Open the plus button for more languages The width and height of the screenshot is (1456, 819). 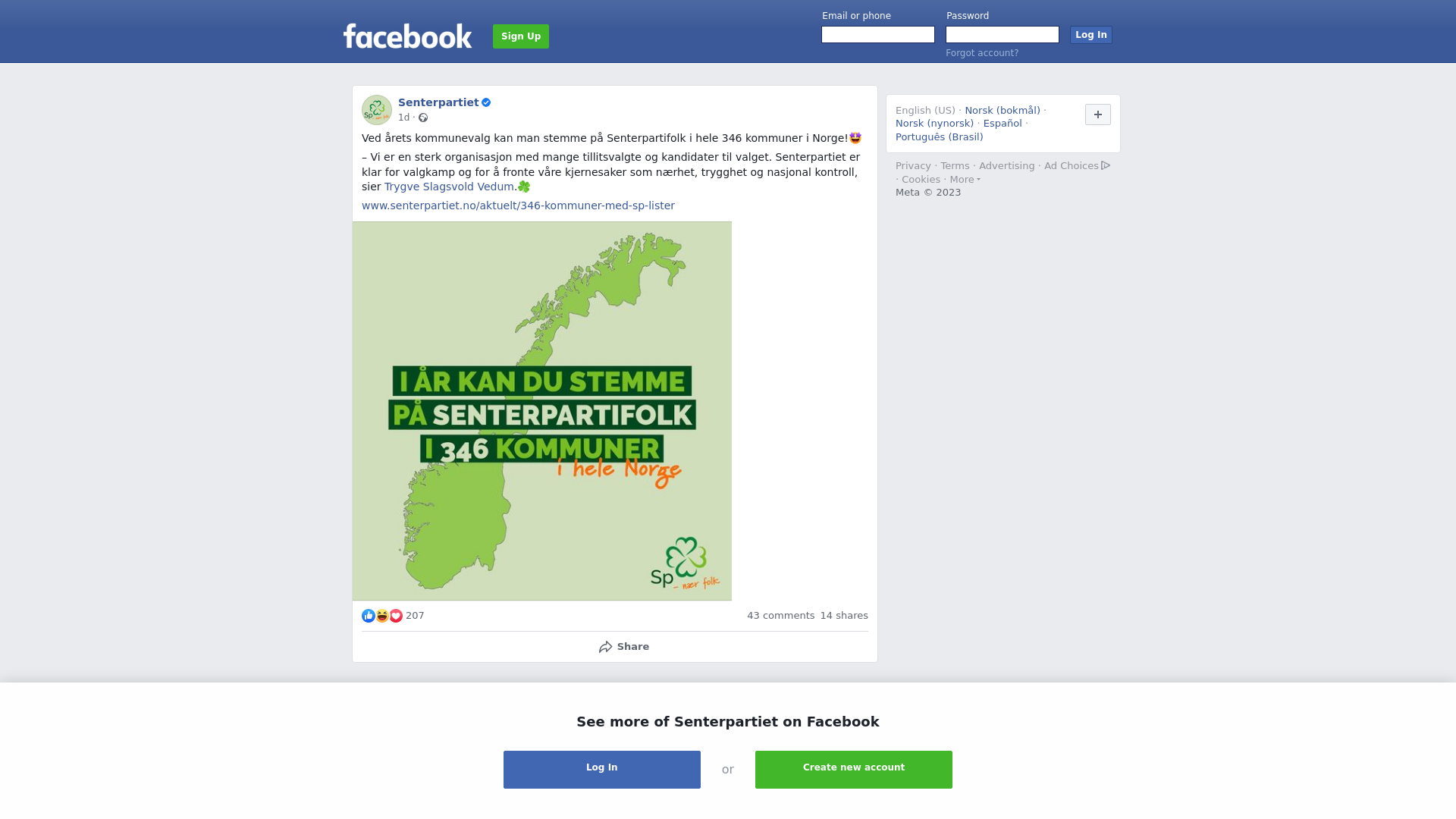click(x=1098, y=115)
